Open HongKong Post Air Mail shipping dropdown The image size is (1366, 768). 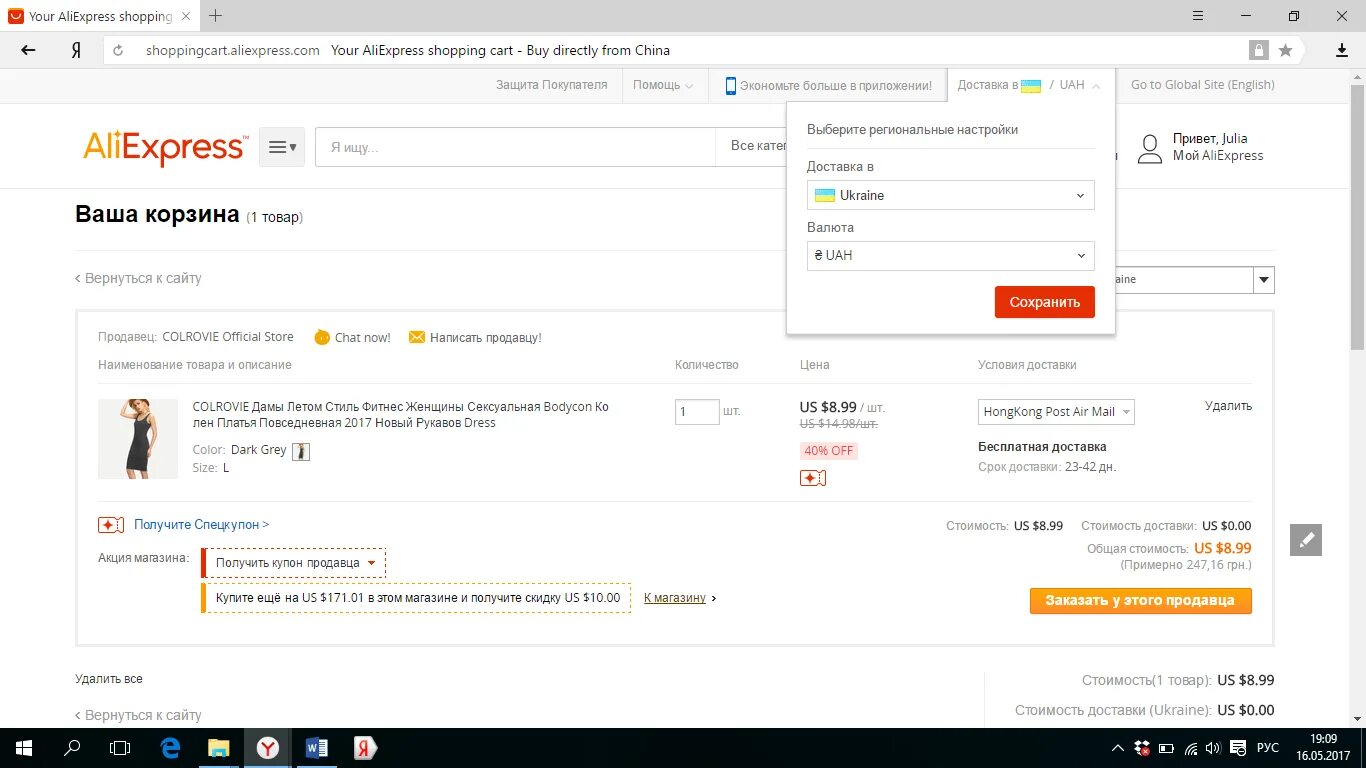coord(1056,411)
